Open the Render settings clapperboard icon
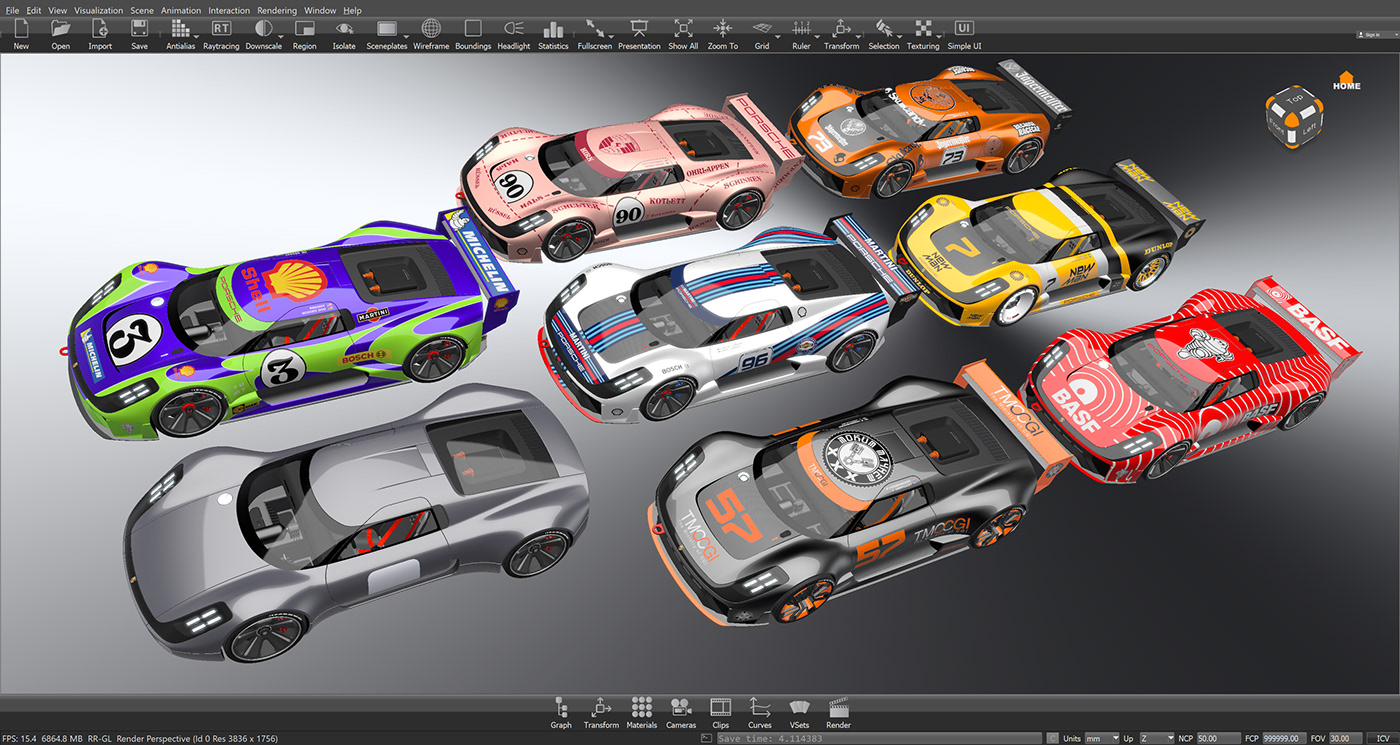Viewport: 1400px width, 745px height. click(838, 711)
